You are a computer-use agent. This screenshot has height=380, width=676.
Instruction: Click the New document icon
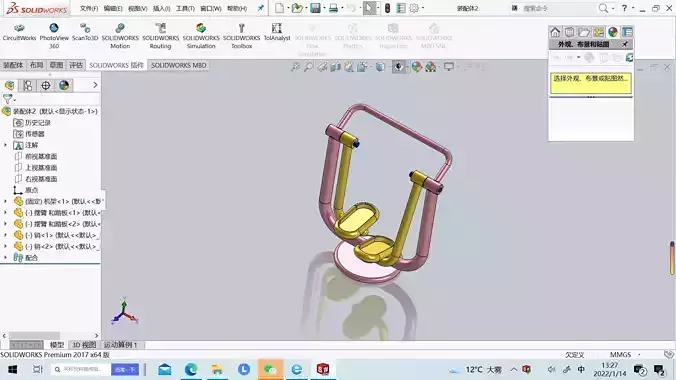click(279, 8)
